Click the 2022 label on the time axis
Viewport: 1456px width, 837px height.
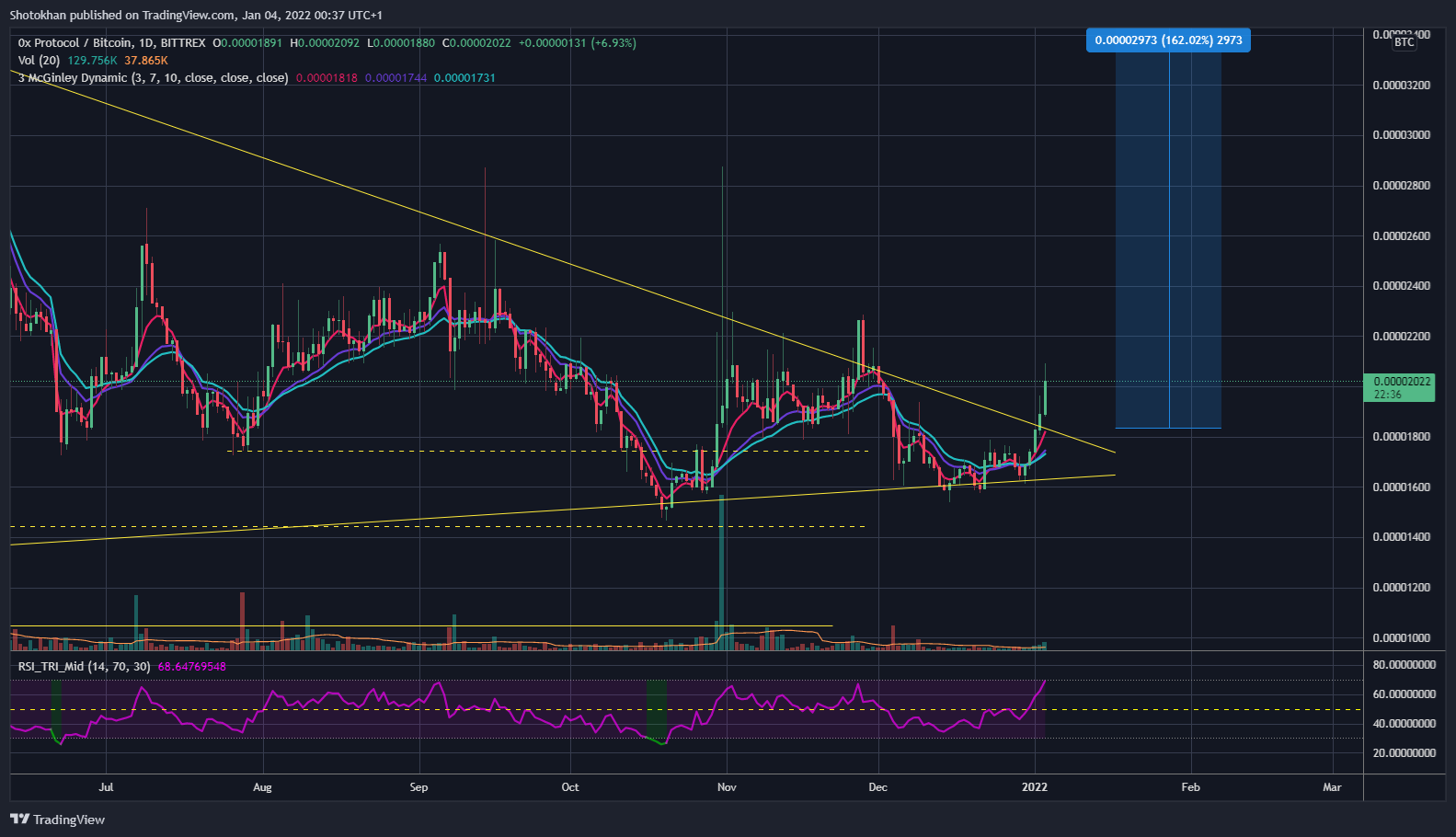point(1035,787)
